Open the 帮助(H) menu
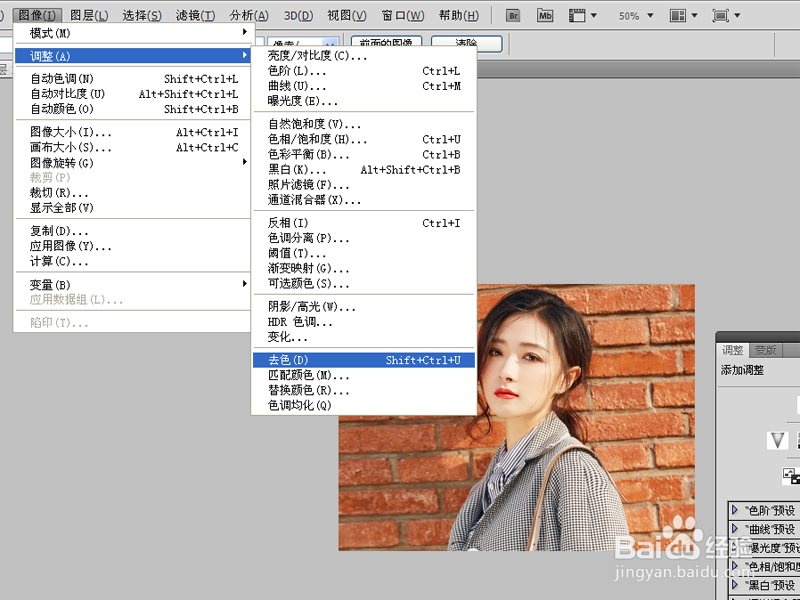Image resolution: width=800 pixels, height=600 pixels. 459,15
